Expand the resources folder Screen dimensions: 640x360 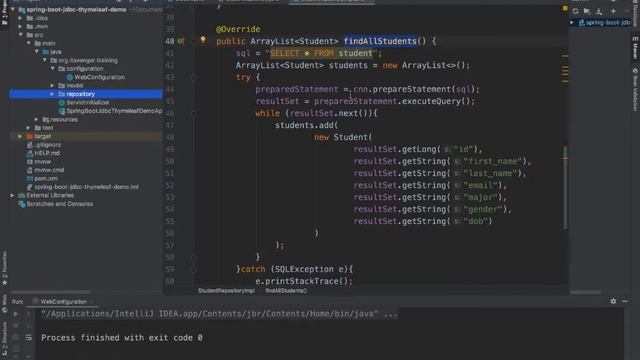click(x=37, y=119)
